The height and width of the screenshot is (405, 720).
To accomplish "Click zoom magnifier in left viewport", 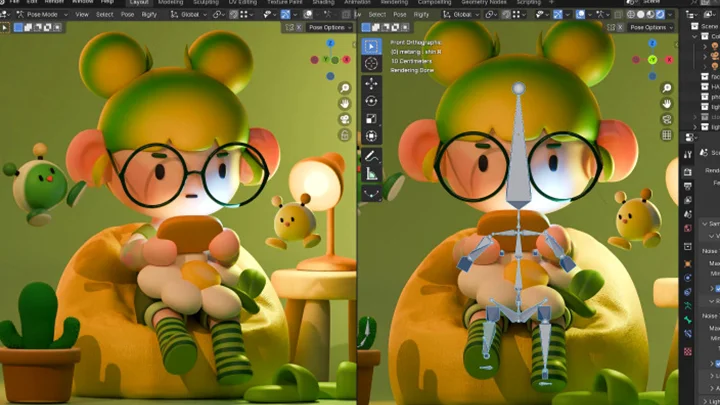I will (344, 88).
